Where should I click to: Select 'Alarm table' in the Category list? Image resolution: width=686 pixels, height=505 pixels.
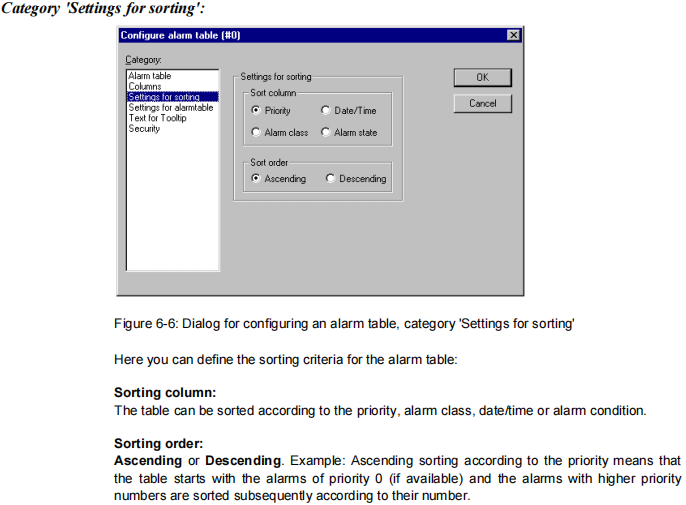click(149, 76)
